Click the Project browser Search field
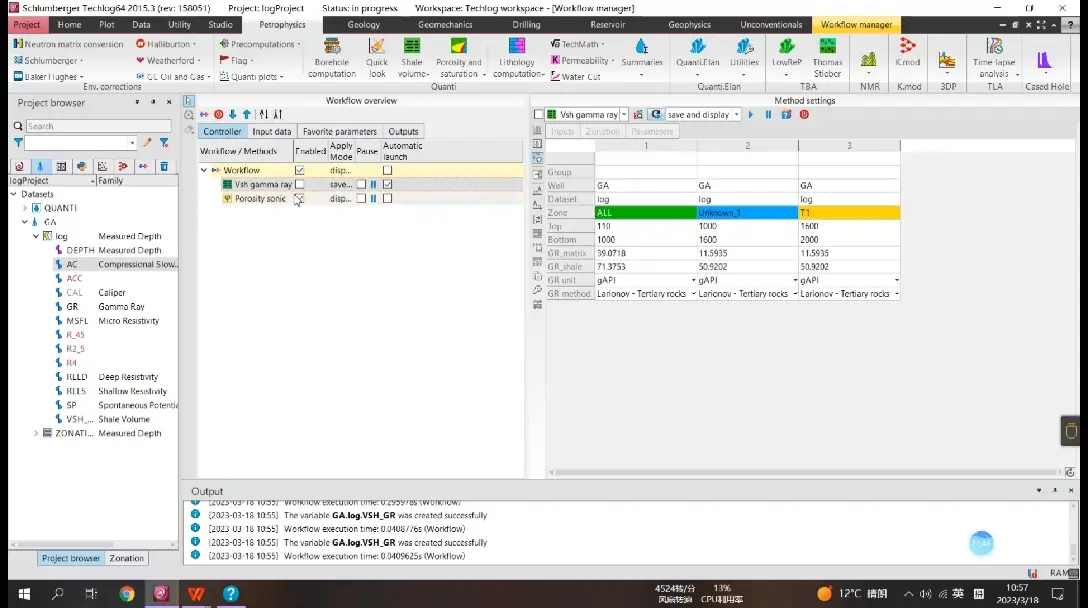This screenshot has height=608, width=1088. 99,126
